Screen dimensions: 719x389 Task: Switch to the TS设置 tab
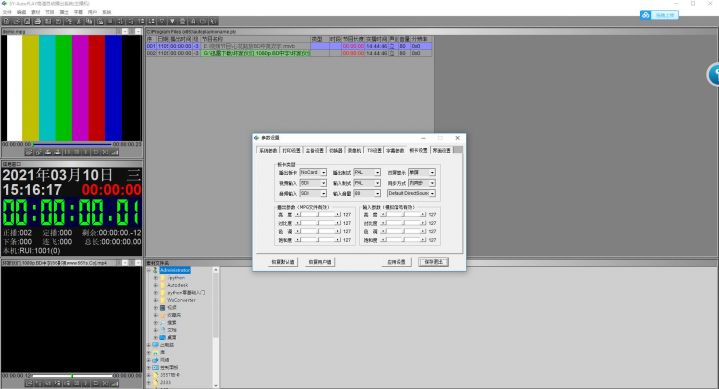pos(374,150)
